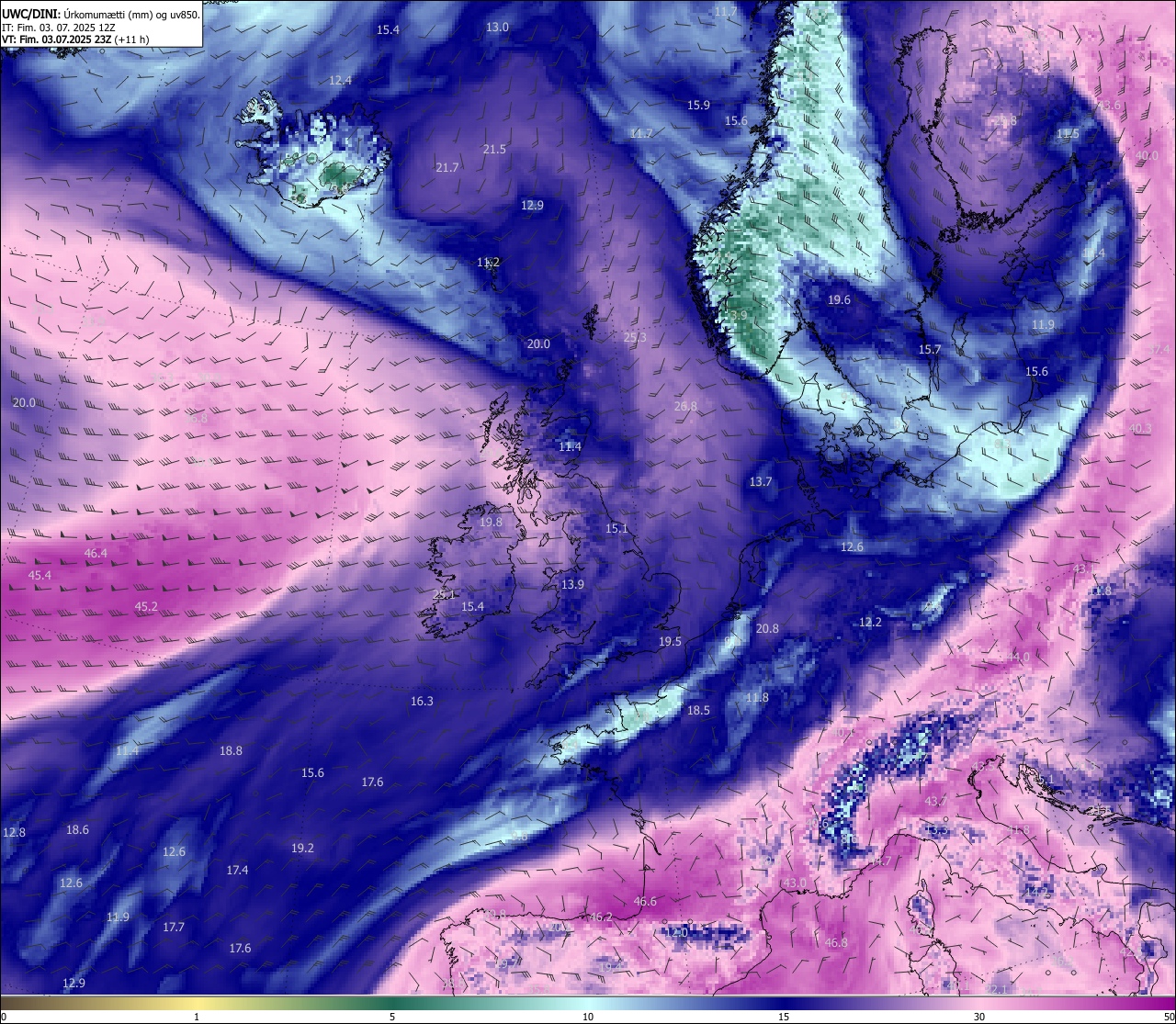The height and width of the screenshot is (1024, 1176).
Task: Click the VT valid time line 23Z
Action: [75, 39]
